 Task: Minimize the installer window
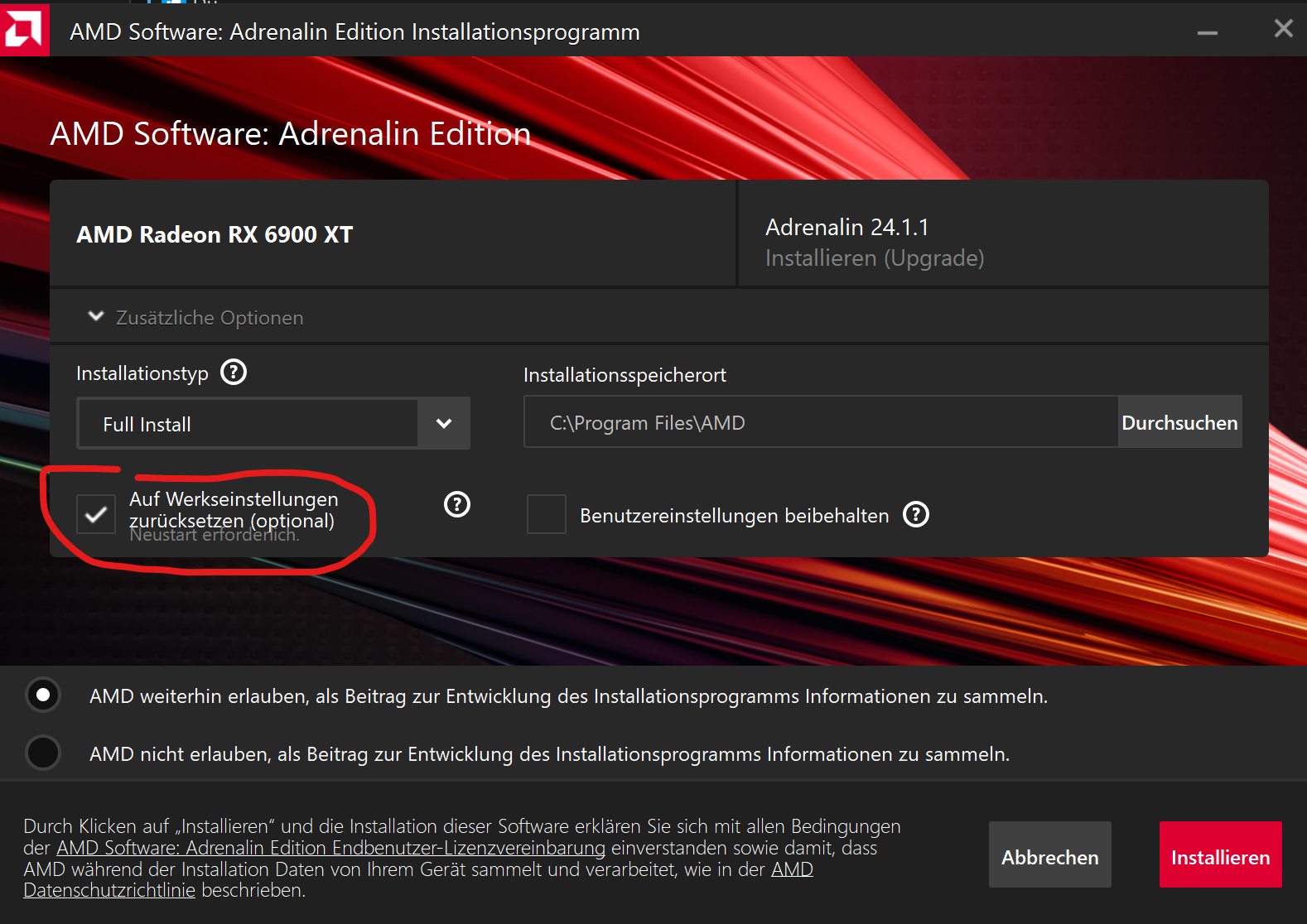1208,32
